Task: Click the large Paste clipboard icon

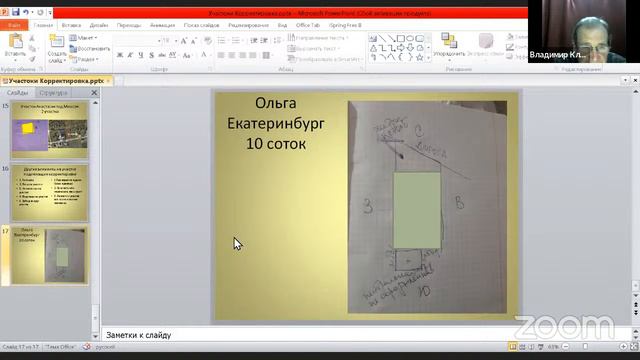Action: [16, 41]
